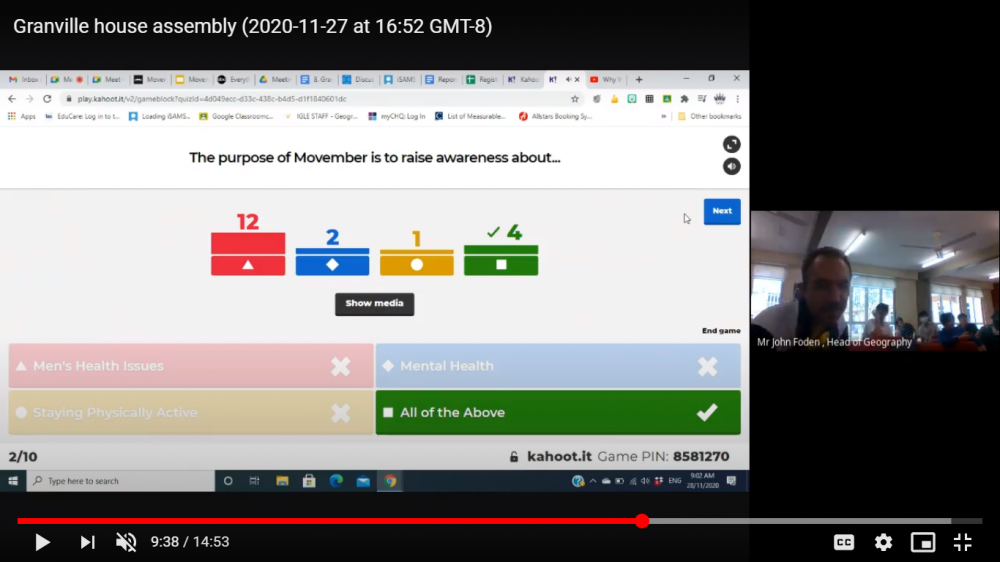The image size is (1000, 562).
Task: Switch to the Regist browser tab
Action: pyautogui.click(x=482, y=80)
